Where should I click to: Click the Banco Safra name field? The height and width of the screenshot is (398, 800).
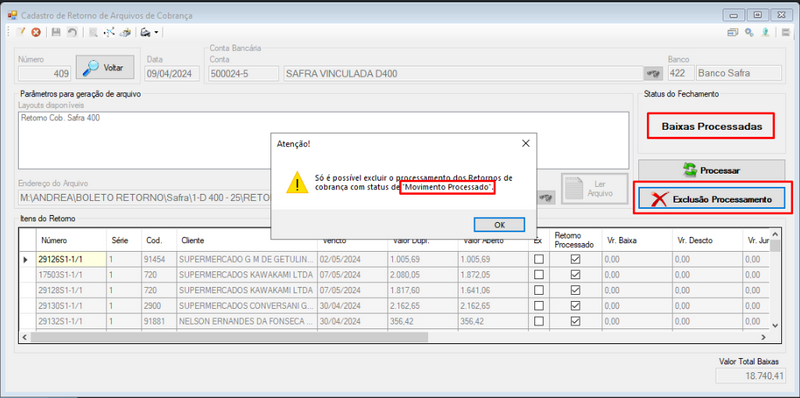(739, 73)
